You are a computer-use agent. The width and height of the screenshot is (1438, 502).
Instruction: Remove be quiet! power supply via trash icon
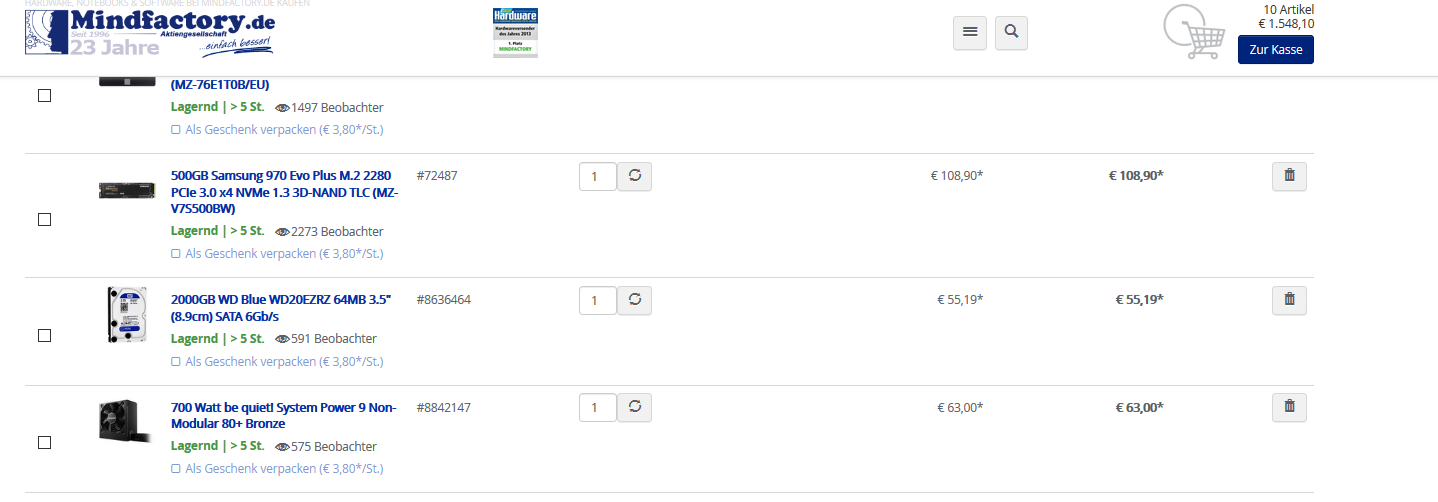click(1289, 406)
